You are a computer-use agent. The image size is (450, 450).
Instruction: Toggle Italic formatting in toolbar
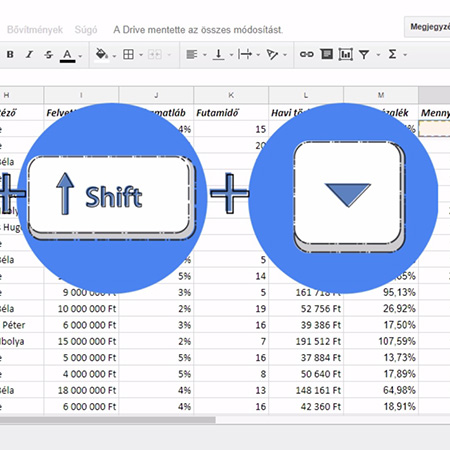pos(30,54)
